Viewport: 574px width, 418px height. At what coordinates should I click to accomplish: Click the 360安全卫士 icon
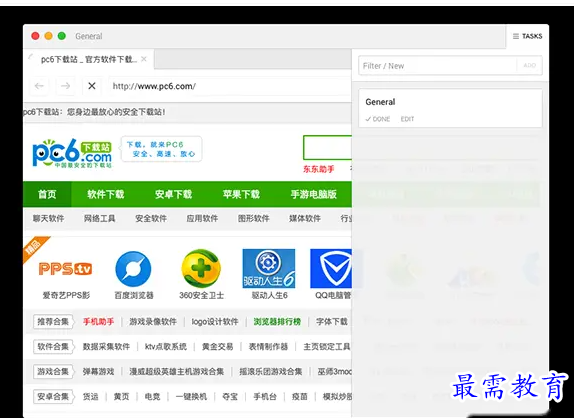click(201, 268)
